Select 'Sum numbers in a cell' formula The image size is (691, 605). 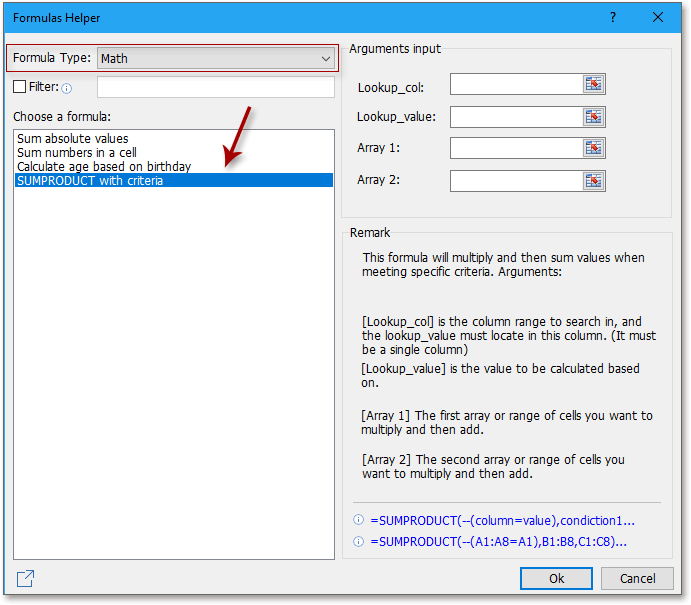pyautogui.click(x=75, y=153)
